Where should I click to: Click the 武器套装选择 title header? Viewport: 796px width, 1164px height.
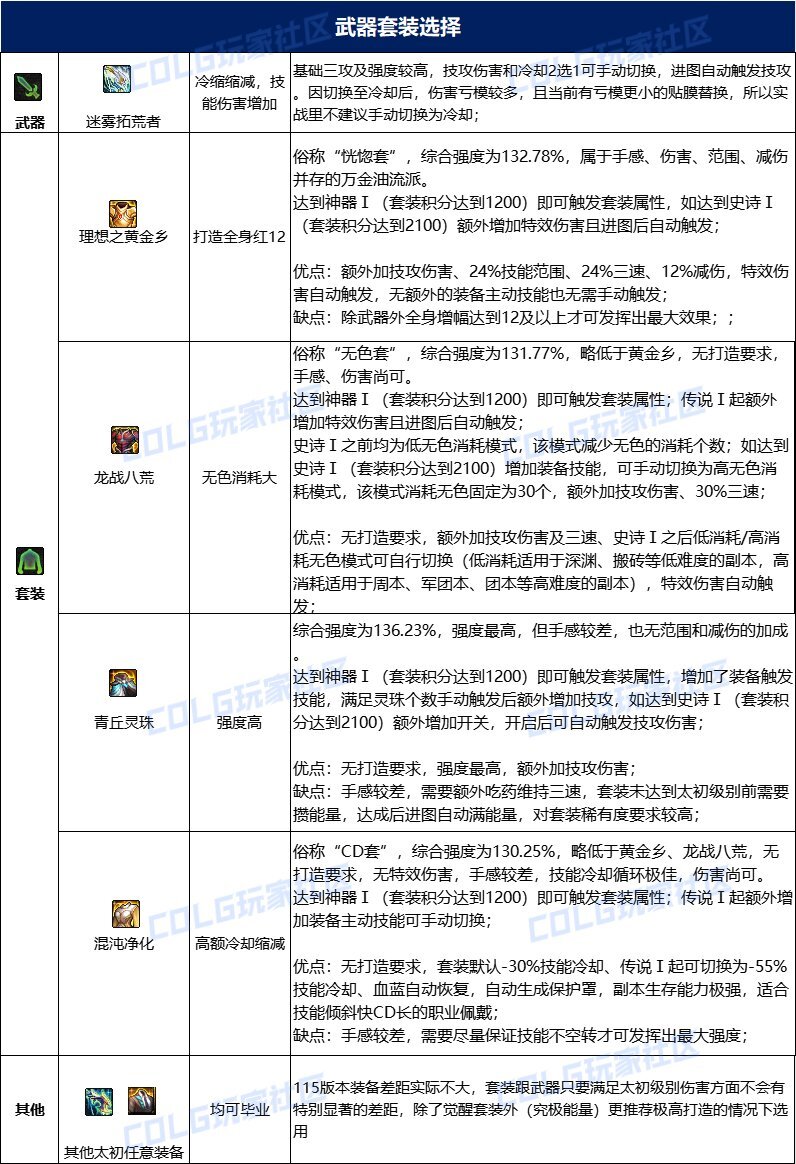[x=398, y=27]
